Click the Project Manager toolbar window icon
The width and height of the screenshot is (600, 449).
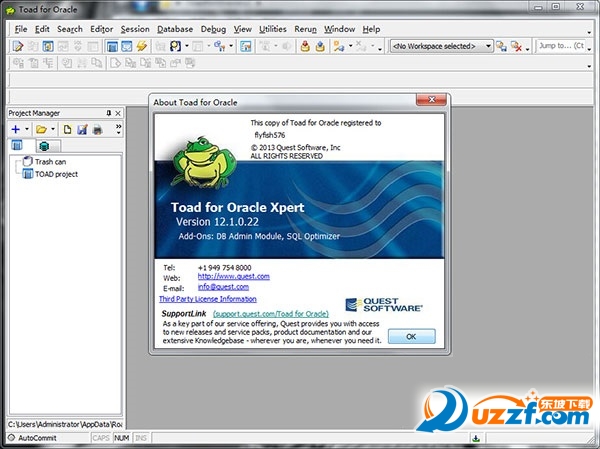point(112,46)
